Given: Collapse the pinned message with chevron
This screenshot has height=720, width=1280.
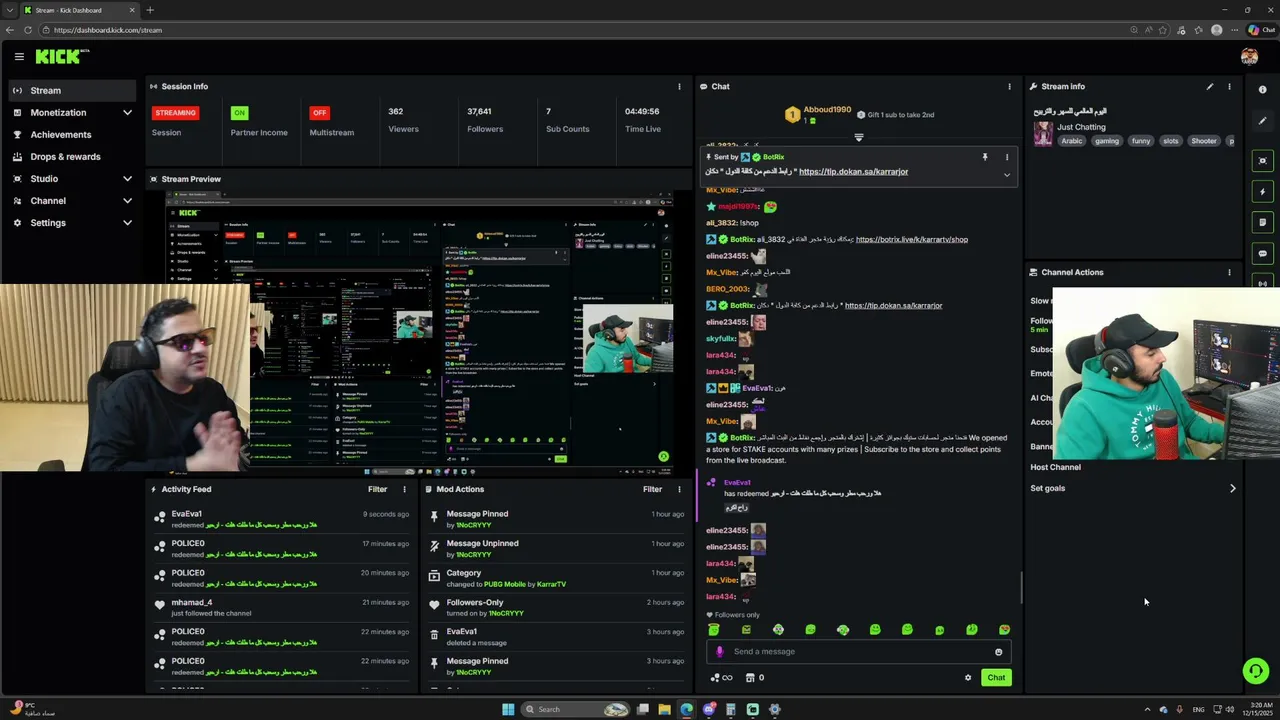Looking at the screenshot, I should [1007, 175].
